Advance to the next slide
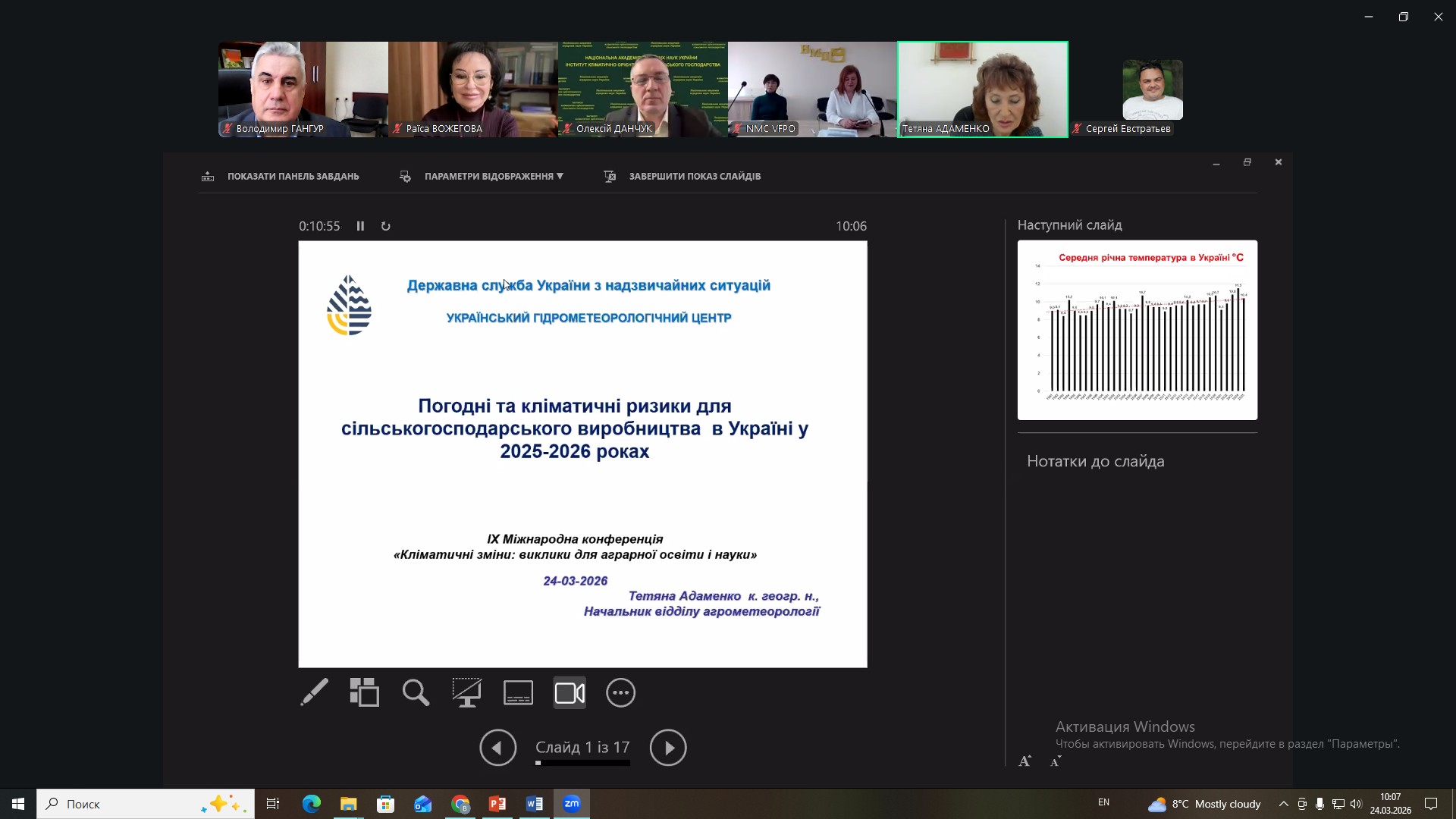1456x819 pixels. (667, 748)
